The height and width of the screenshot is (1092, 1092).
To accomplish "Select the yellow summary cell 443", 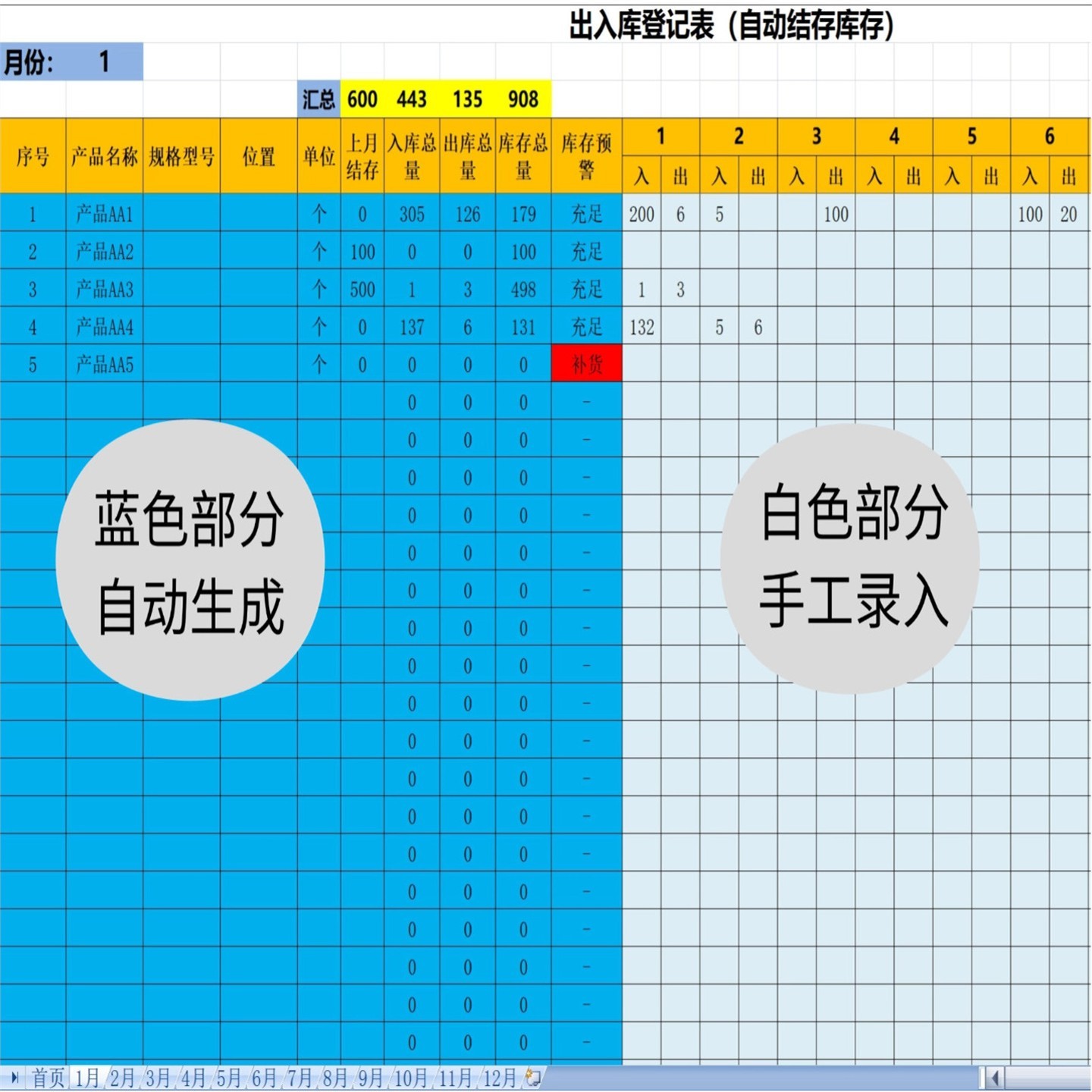I will click(412, 99).
